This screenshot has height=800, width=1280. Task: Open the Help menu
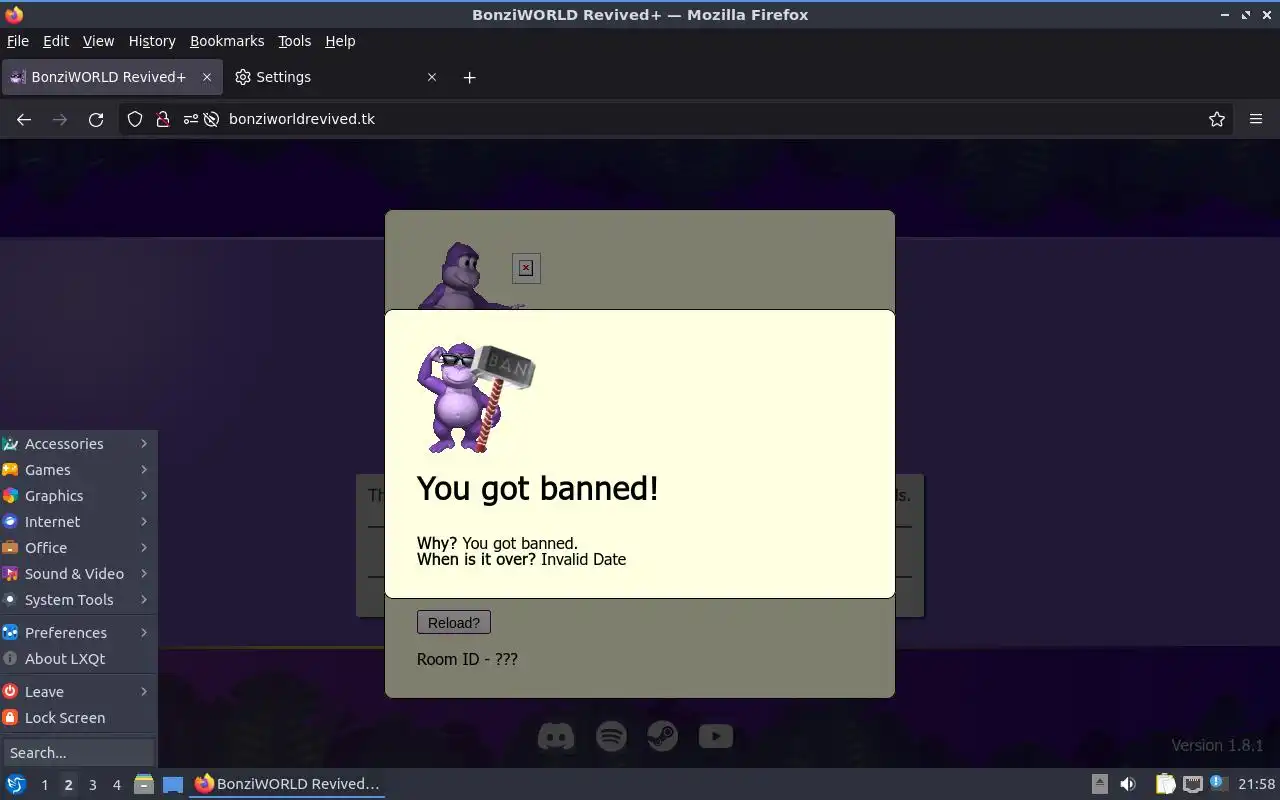click(x=340, y=41)
